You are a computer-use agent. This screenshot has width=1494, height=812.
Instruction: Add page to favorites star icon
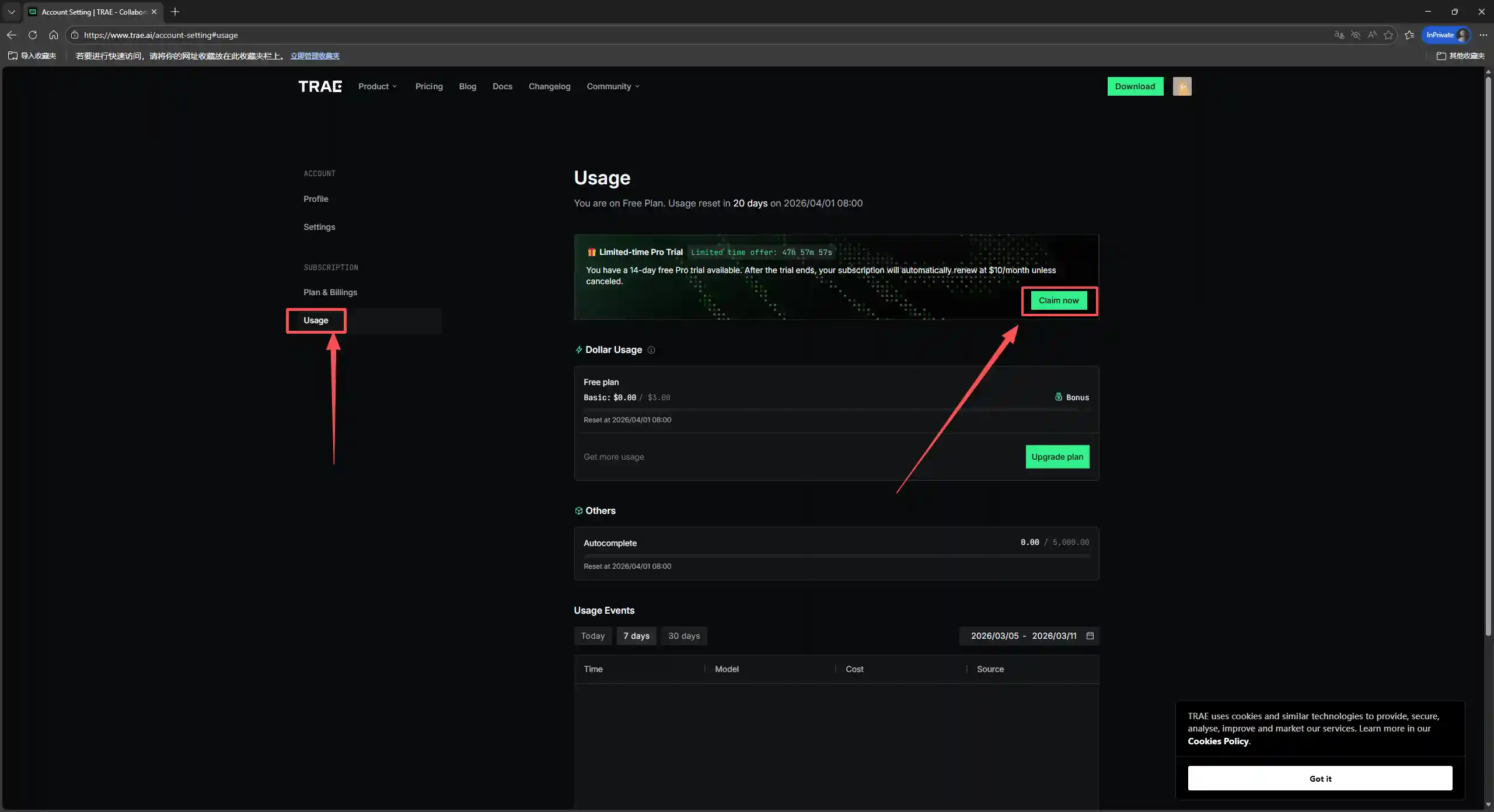[1388, 35]
